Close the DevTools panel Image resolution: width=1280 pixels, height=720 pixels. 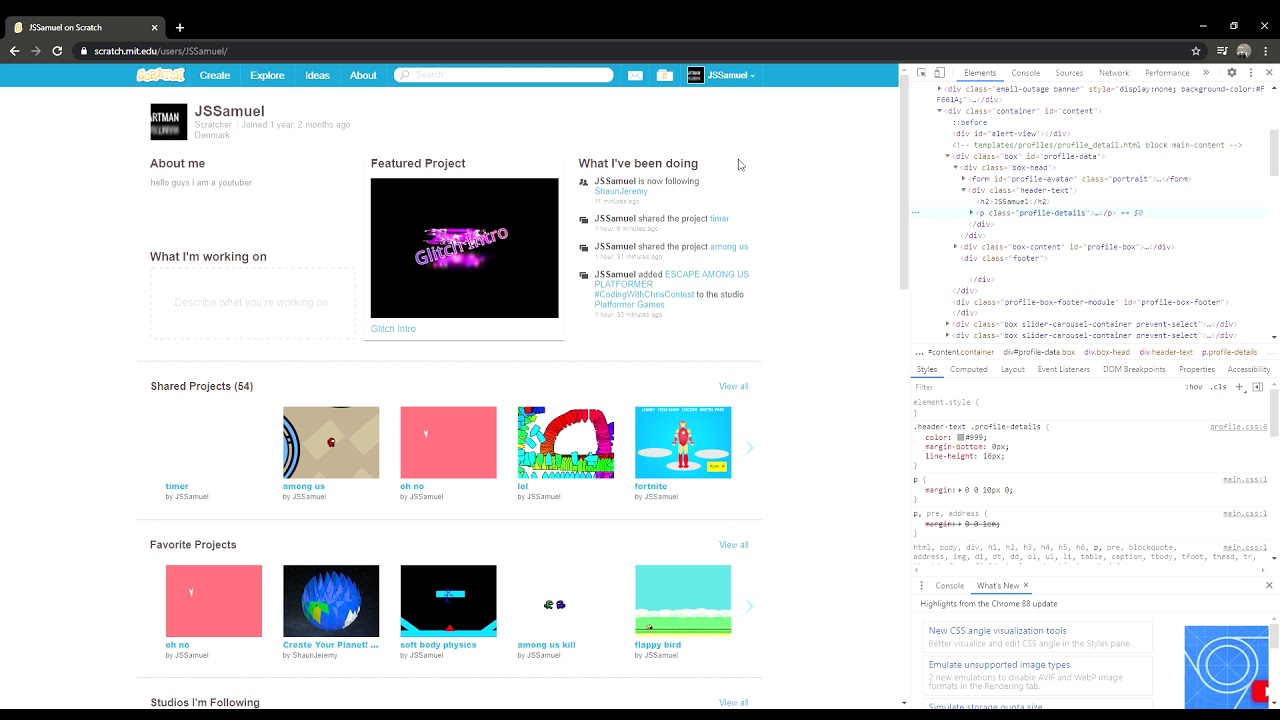[1270, 73]
